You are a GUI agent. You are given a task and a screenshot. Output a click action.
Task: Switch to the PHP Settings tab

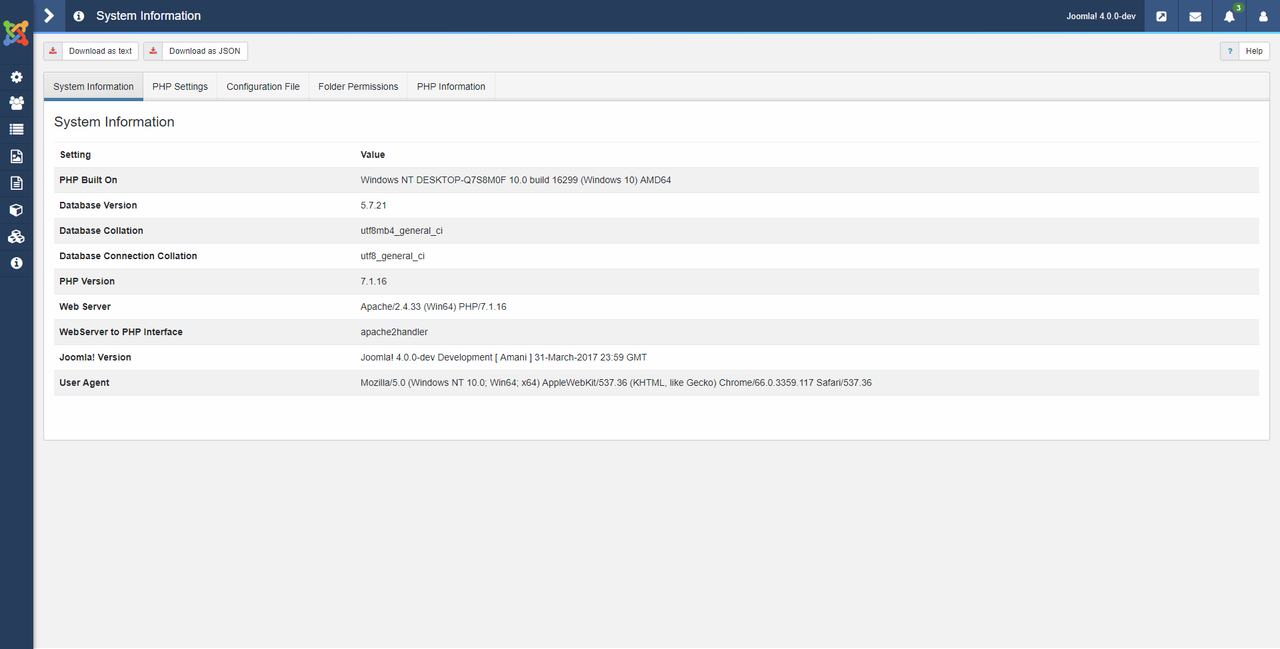180,87
